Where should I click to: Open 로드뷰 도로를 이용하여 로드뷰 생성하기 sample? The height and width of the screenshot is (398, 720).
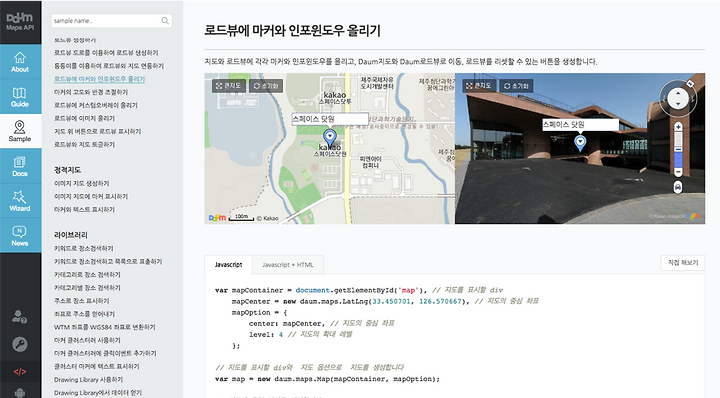coord(106,53)
